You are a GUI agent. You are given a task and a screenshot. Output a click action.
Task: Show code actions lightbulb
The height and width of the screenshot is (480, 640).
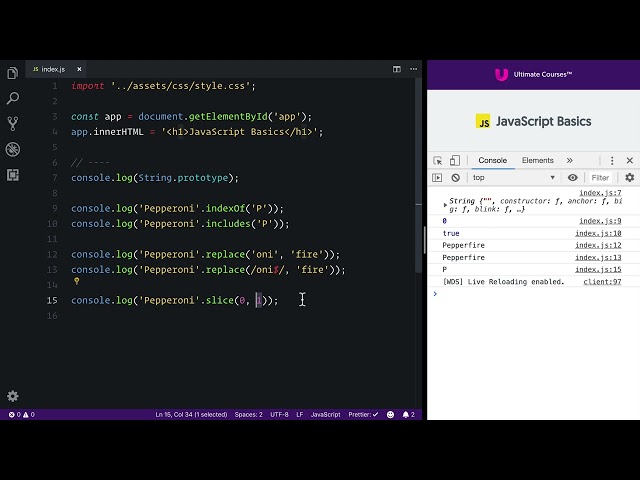point(76,281)
